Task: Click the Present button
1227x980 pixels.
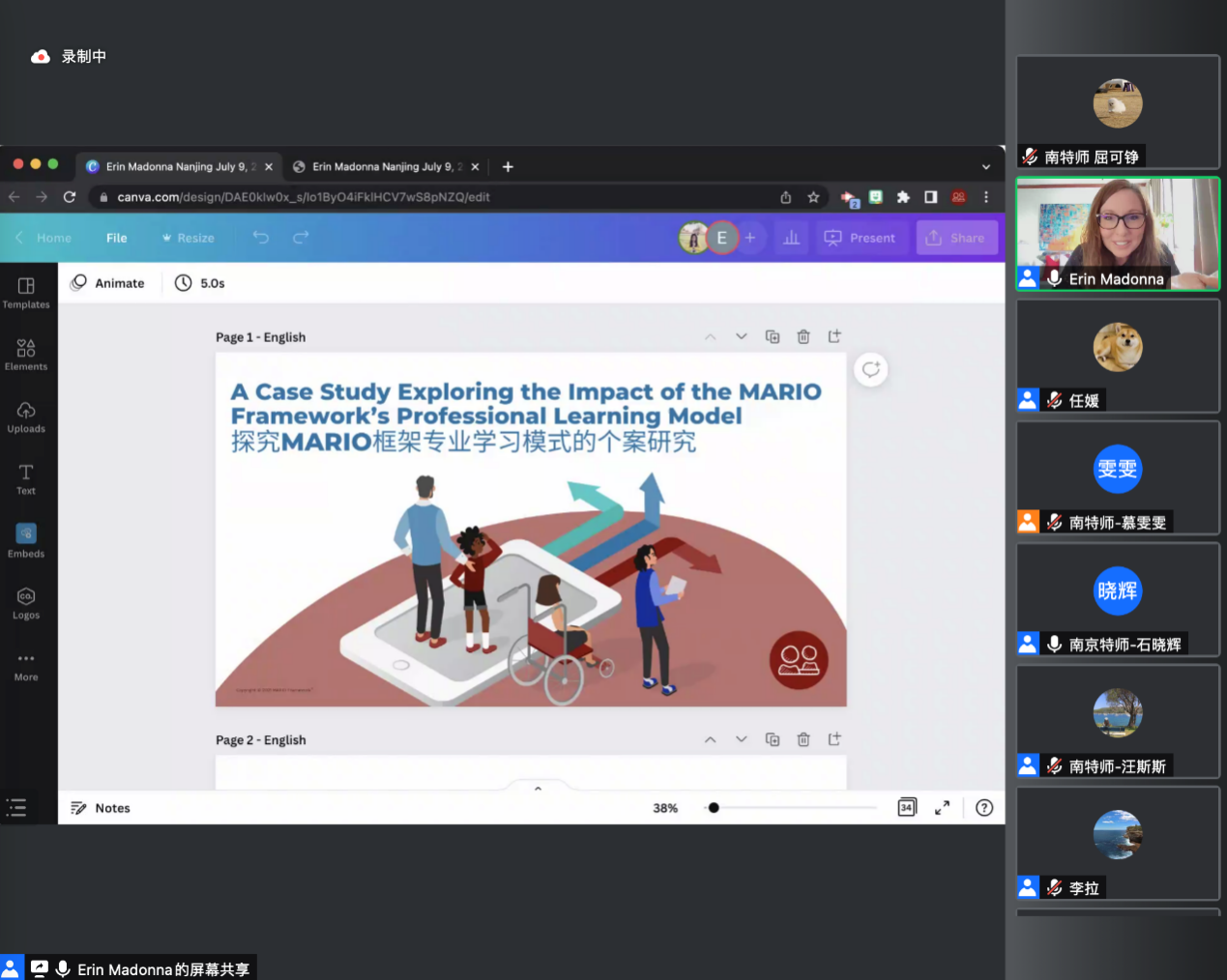Action: point(860,238)
